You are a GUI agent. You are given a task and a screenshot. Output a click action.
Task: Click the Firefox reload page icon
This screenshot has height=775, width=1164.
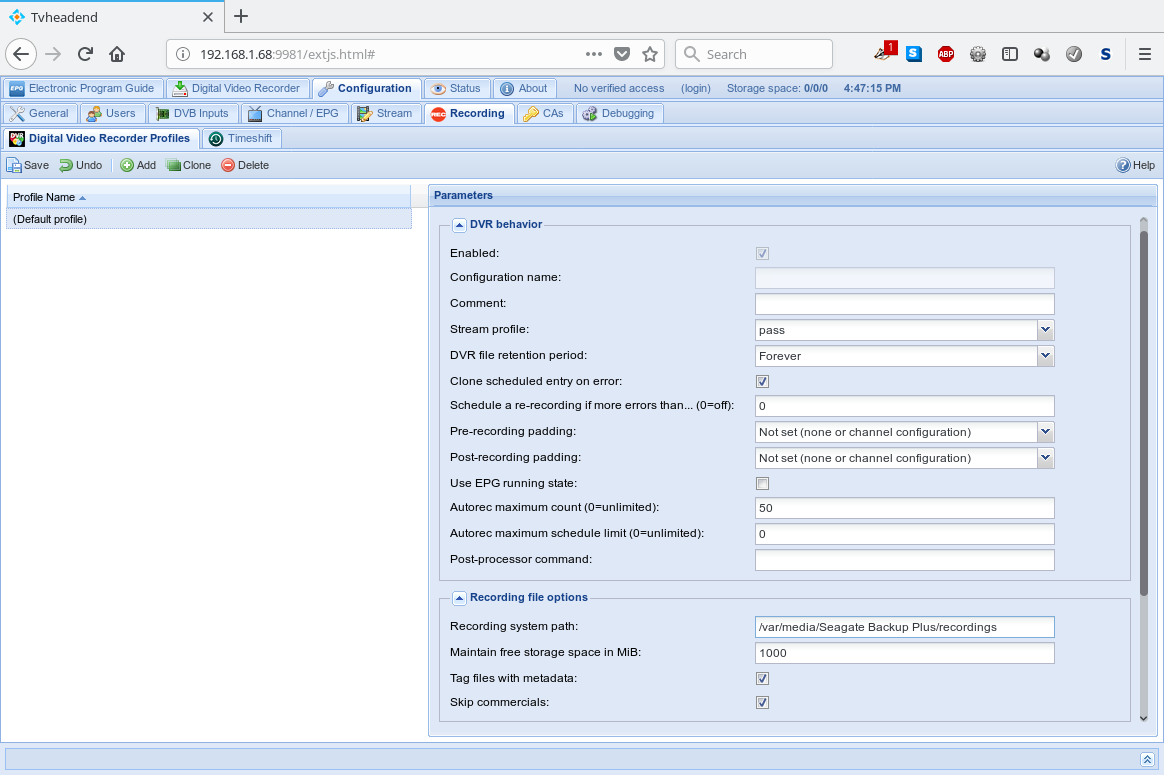[x=86, y=54]
